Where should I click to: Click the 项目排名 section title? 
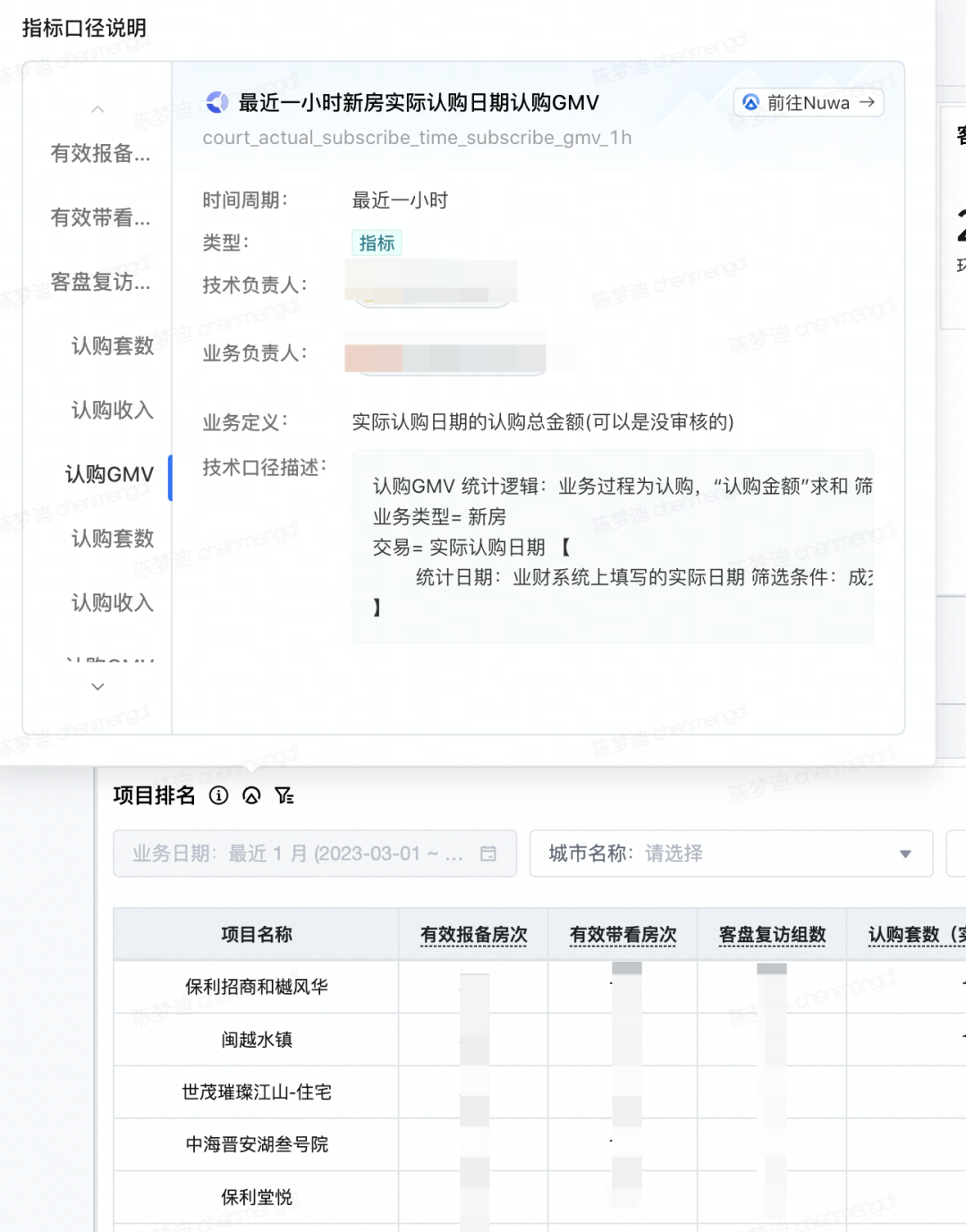pos(154,795)
